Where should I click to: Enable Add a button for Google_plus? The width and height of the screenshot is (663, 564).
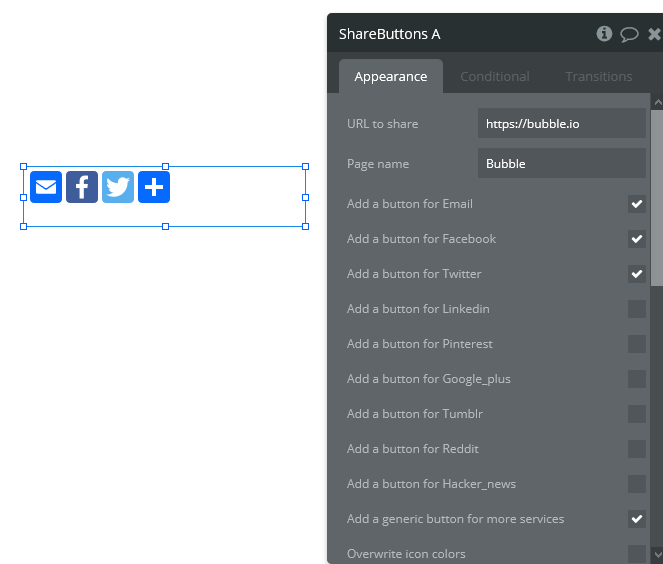click(636, 379)
